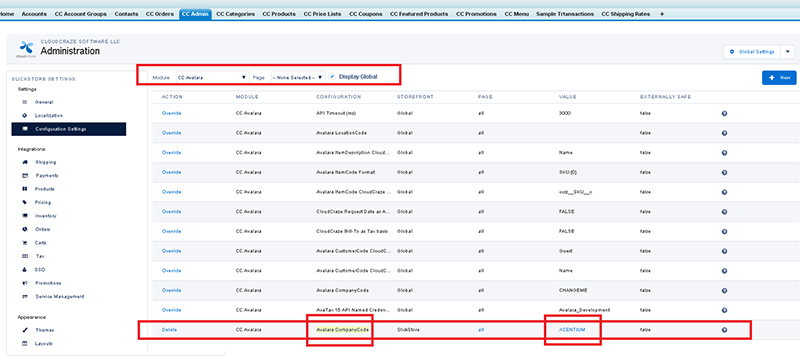Viewport: 800px width, 361px height.
Task: Click the Localization globe icon
Action: point(24,116)
